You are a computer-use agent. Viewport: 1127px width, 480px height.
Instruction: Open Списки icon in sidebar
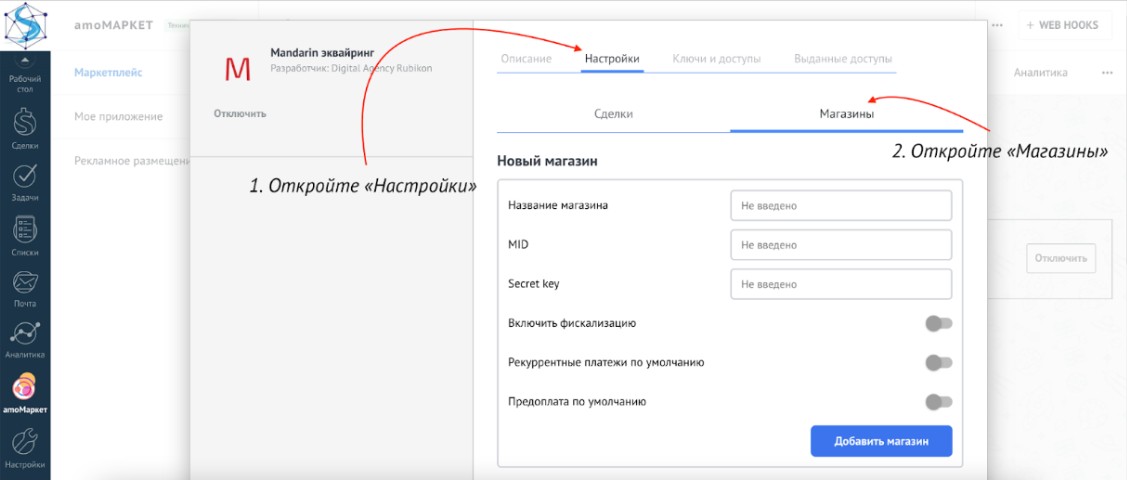pyautogui.click(x=25, y=235)
